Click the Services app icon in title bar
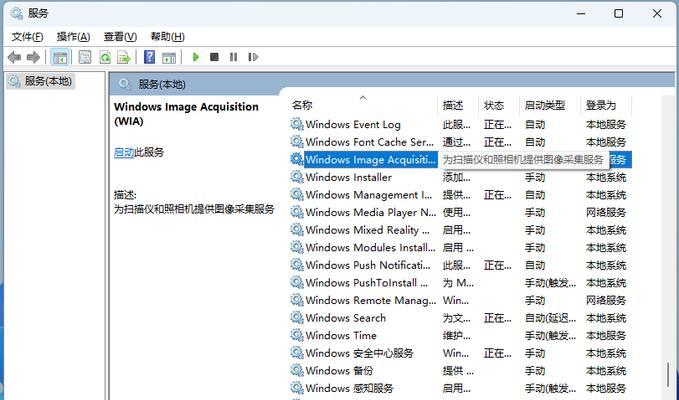The image size is (679, 400). pos(16,13)
